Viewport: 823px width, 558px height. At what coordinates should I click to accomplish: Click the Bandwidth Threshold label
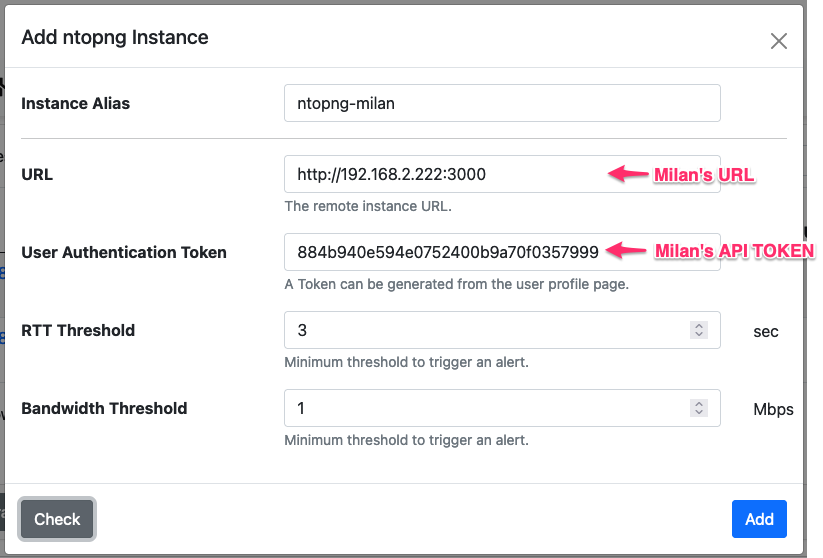pyautogui.click(x=104, y=408)
